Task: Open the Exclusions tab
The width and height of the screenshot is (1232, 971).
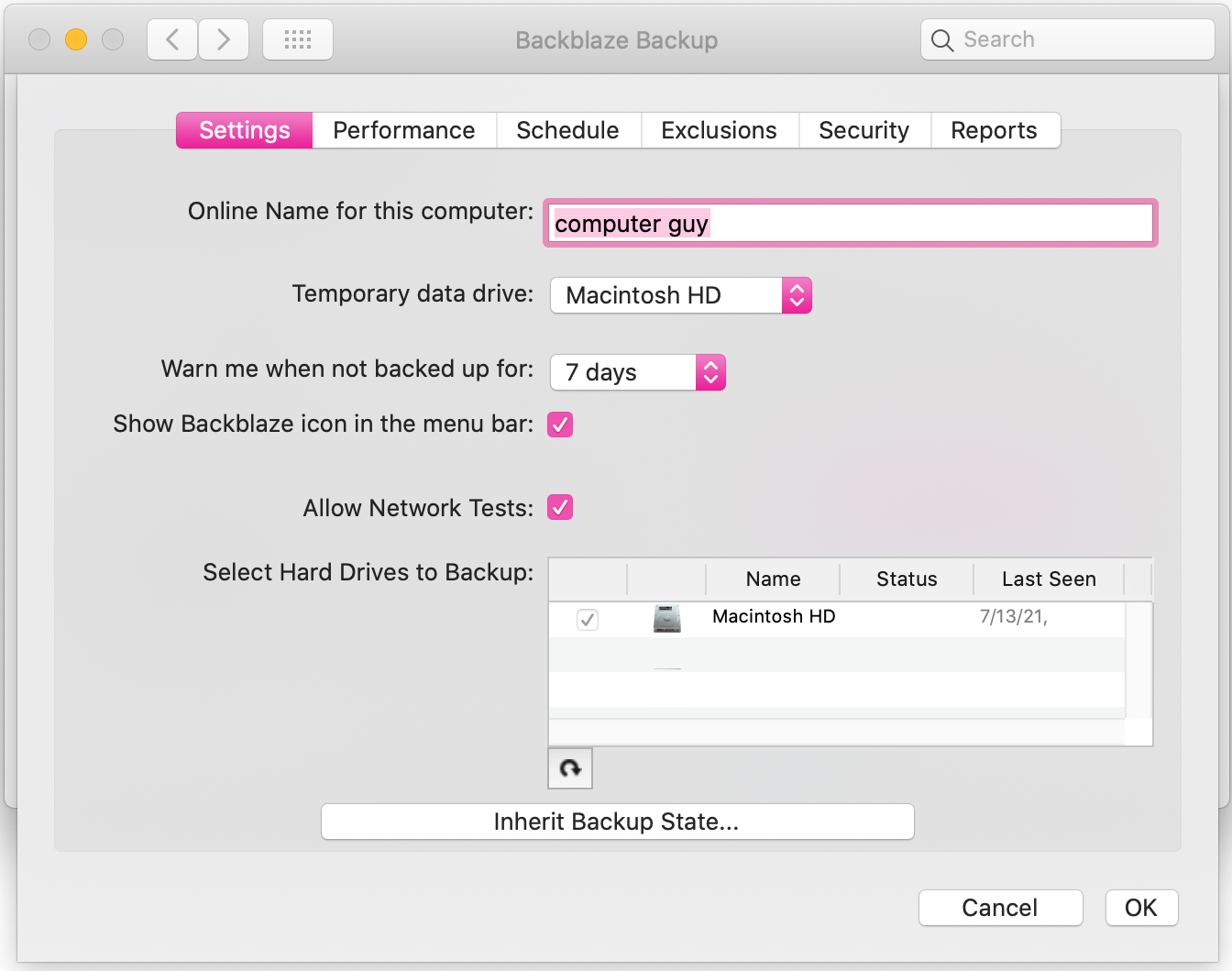Action: [x=720, y=130]
